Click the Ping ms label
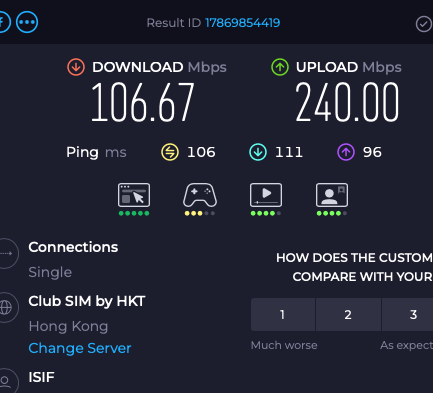The width and height of the screenshot is (433, 393). coord(96,152)
